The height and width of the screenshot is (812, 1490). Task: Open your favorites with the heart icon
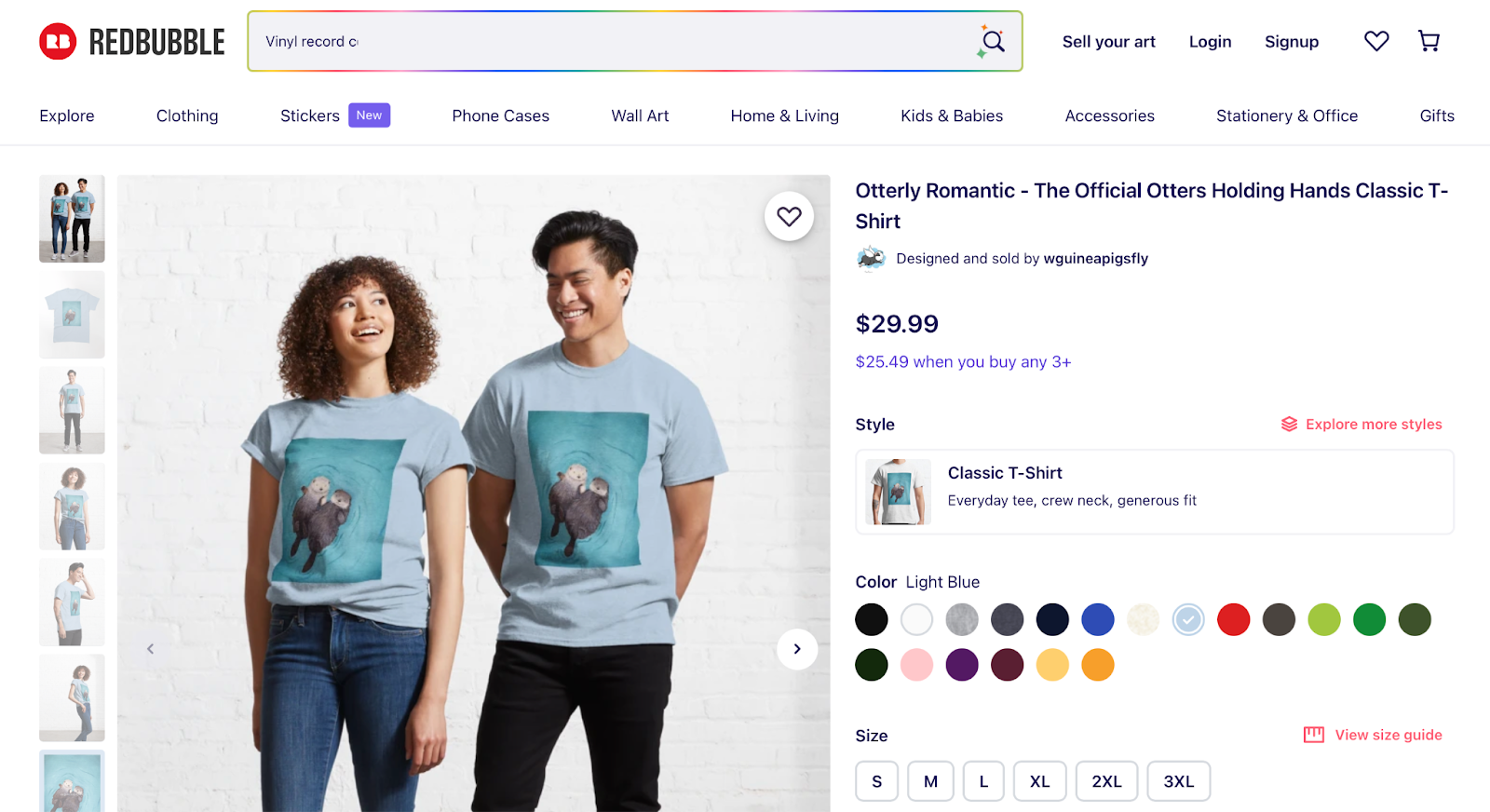click(1375, 41)
